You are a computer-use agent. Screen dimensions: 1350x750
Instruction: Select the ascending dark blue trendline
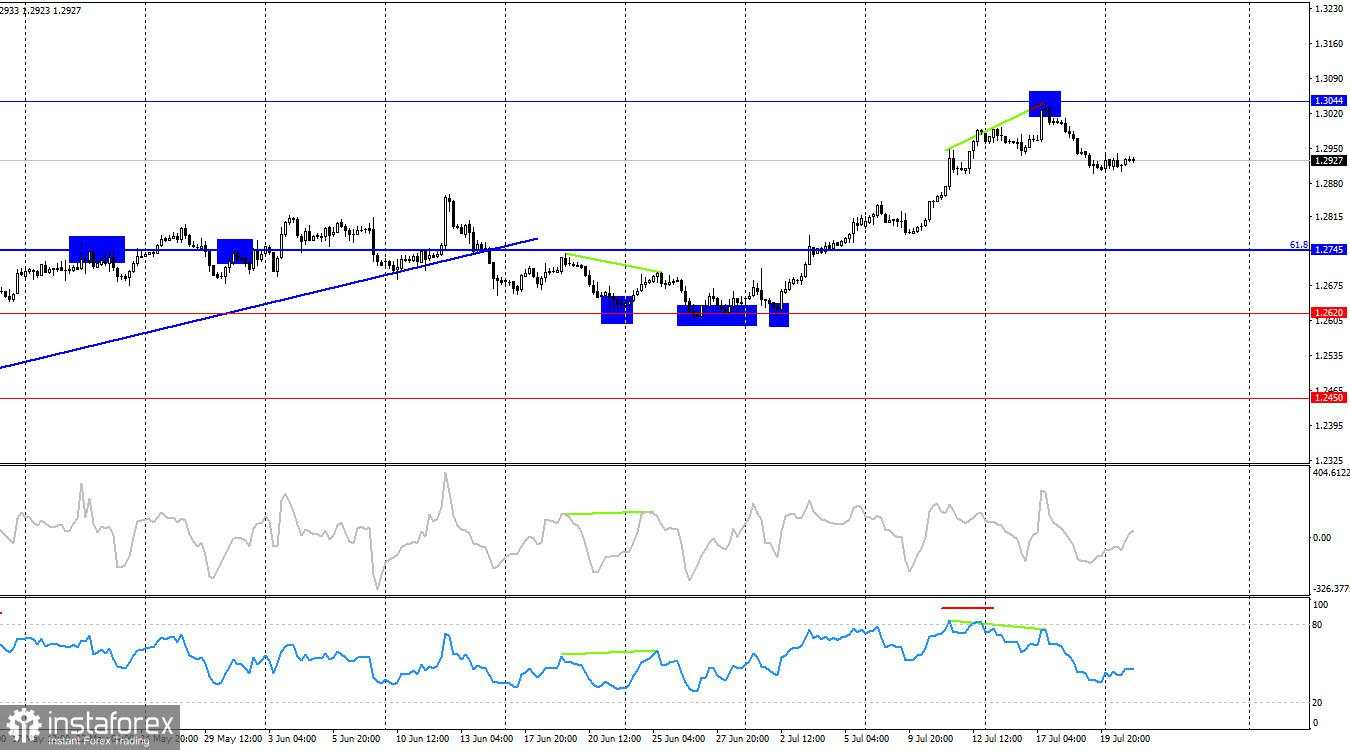pos(268,303)
